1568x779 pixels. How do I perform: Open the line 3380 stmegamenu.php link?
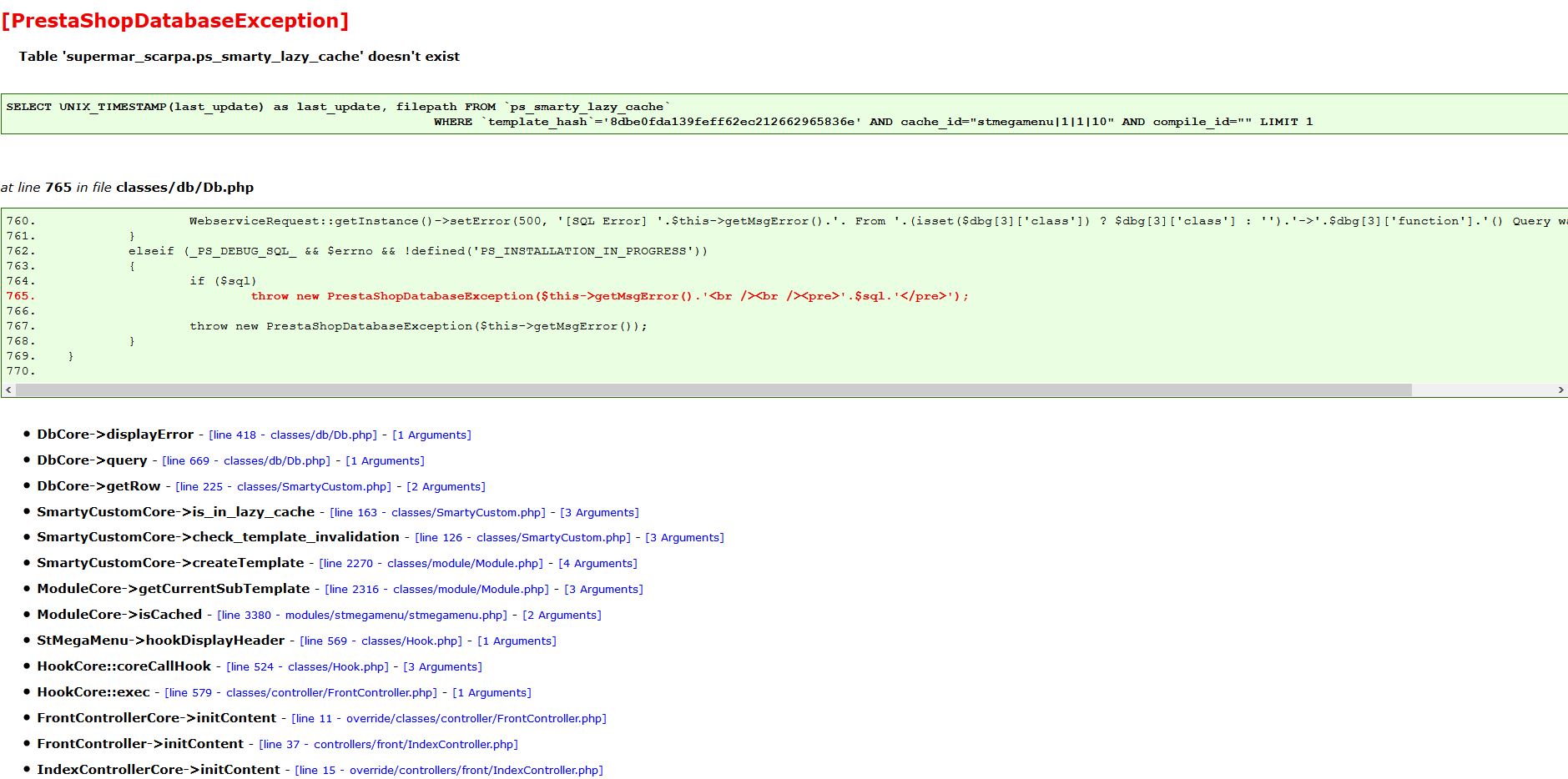coord(362,616)
